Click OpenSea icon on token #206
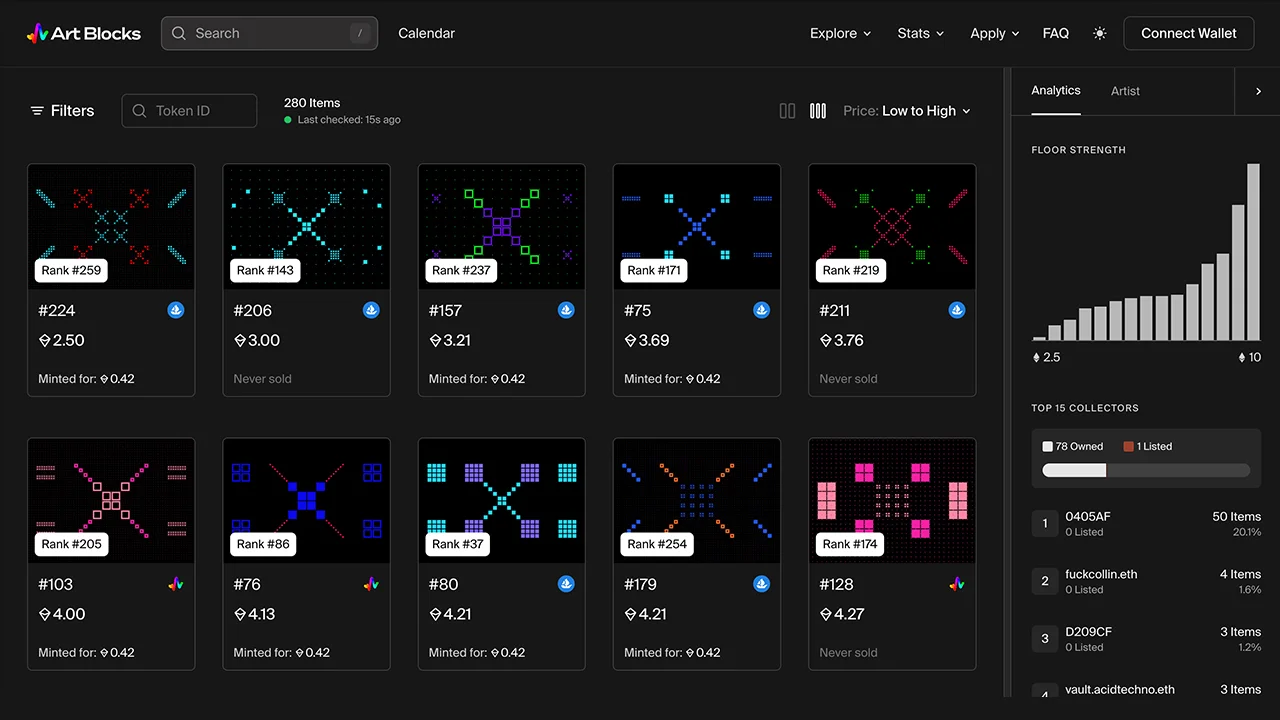Viewport: 1280px width, 720px height. tap(371, 311)
